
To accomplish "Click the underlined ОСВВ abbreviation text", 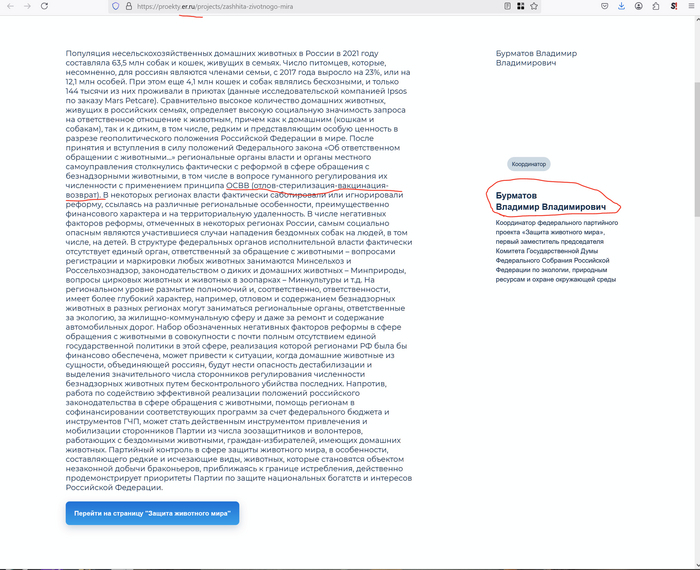I will point(237,184).
